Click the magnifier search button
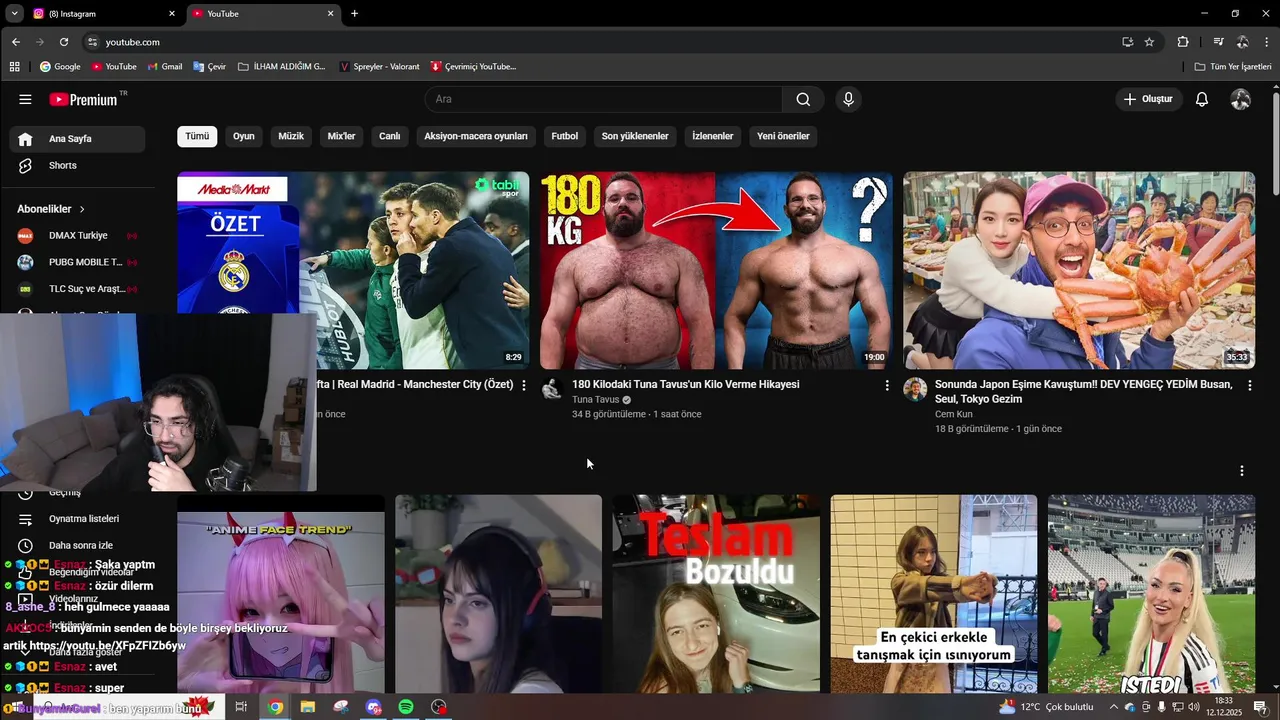This screenshot has height=720, width=1280. coord(803,99)
